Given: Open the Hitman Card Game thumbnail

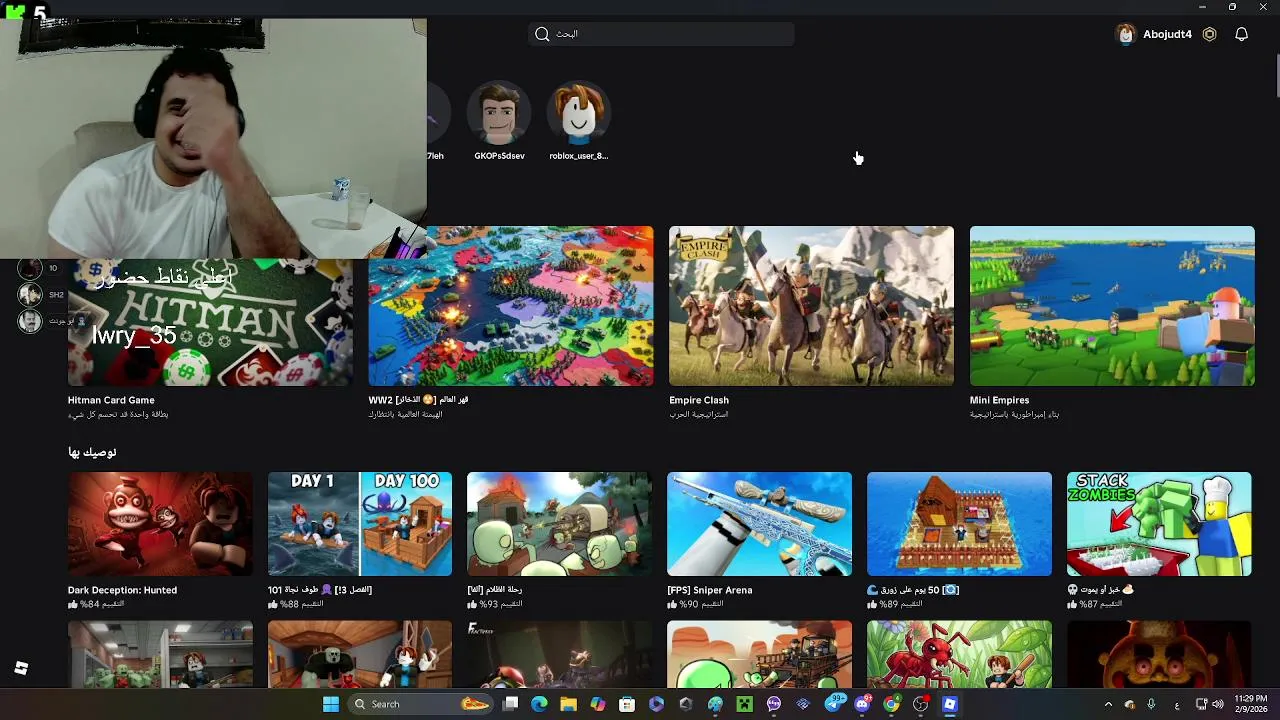Looking at the screenshot, I should [x=210, y=322].
